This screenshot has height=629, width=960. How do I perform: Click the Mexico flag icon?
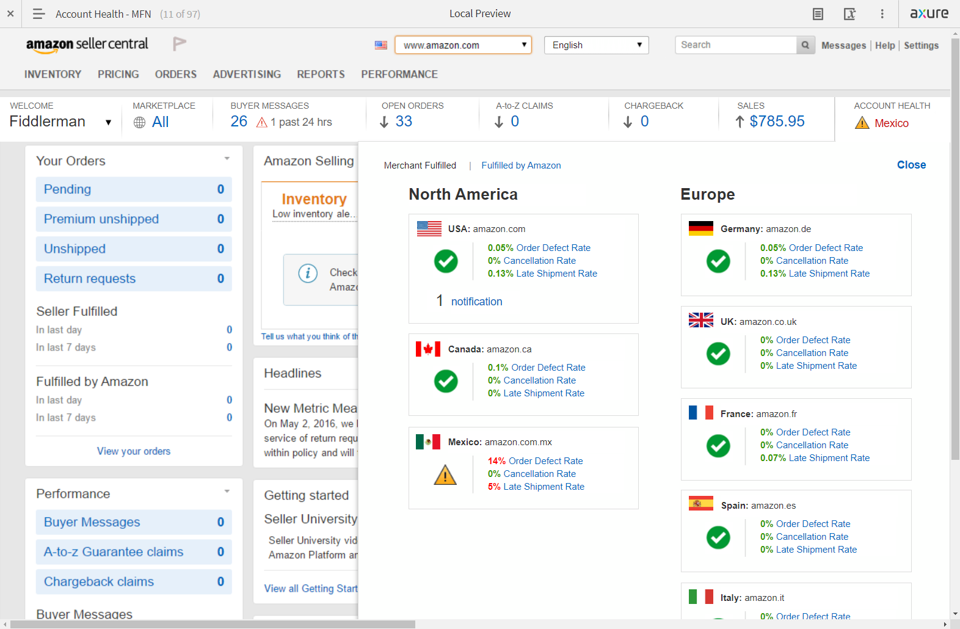tap(428, 442)
